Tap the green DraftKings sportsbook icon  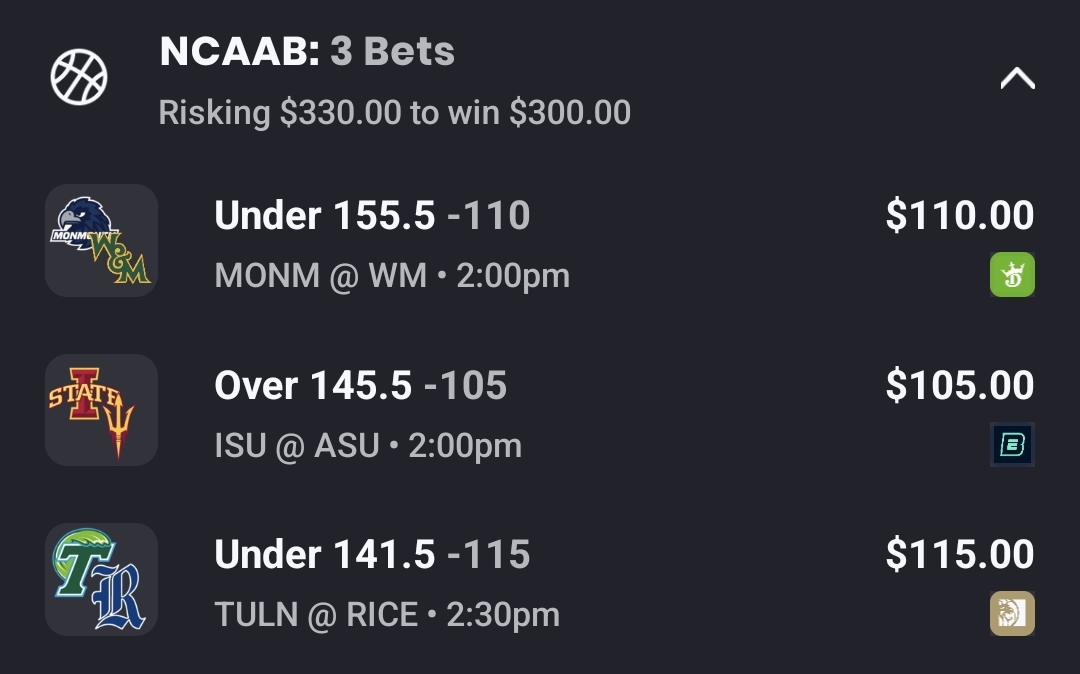pos(1012,275)
